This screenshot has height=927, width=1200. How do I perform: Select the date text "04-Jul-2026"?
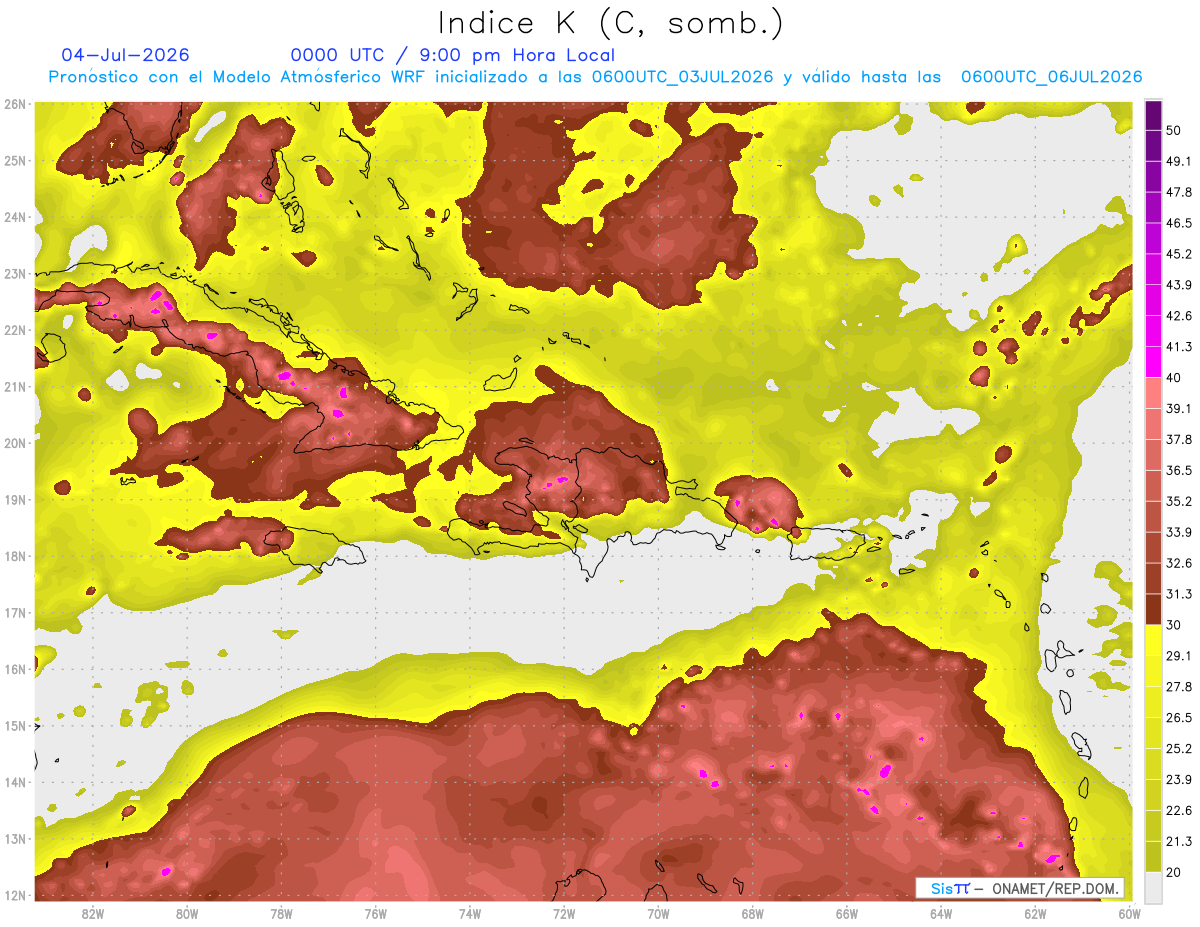(x=125, y=55)
